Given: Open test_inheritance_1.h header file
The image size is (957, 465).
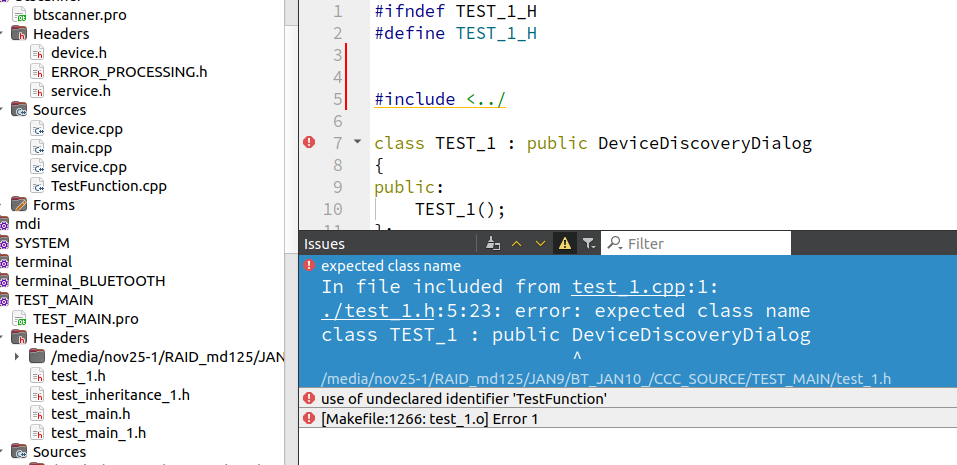Looking at the screenshot, I should (x=120, y=395).
